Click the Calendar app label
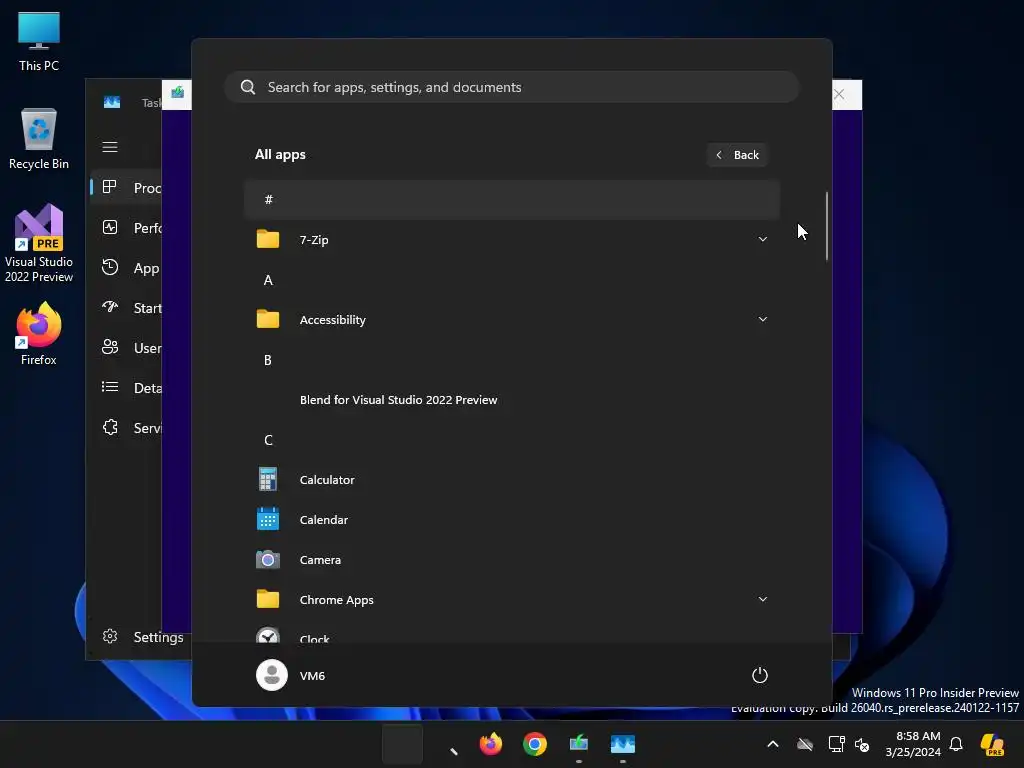 pyautogui.click(x=323, y=519)
